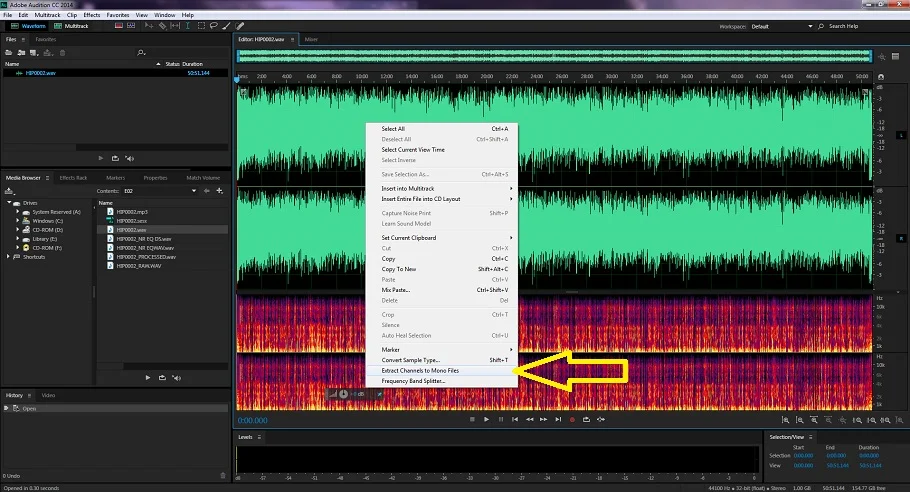Switch to the Video tab

click(48, 395)
